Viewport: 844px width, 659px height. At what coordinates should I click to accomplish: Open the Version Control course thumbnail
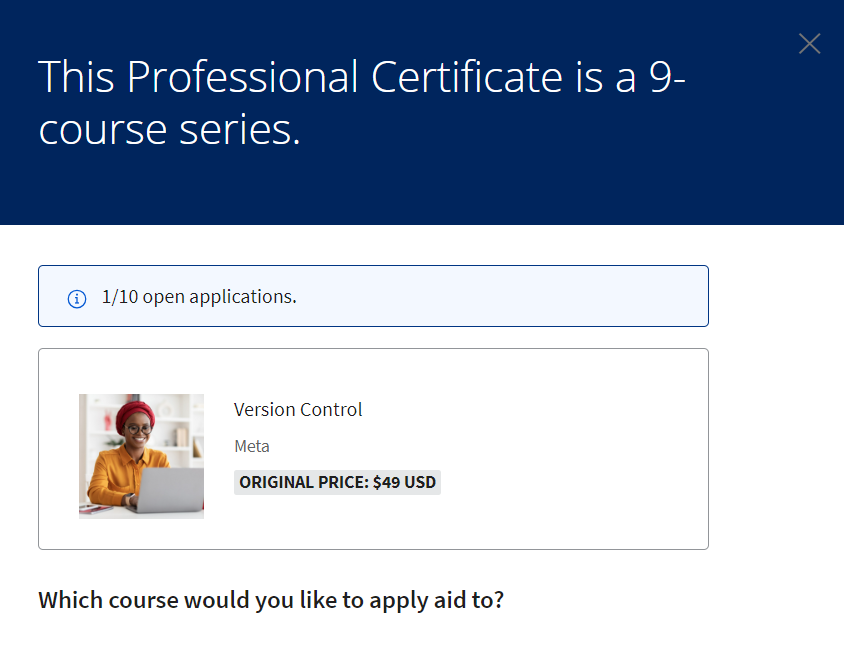[x=141, y=456]
